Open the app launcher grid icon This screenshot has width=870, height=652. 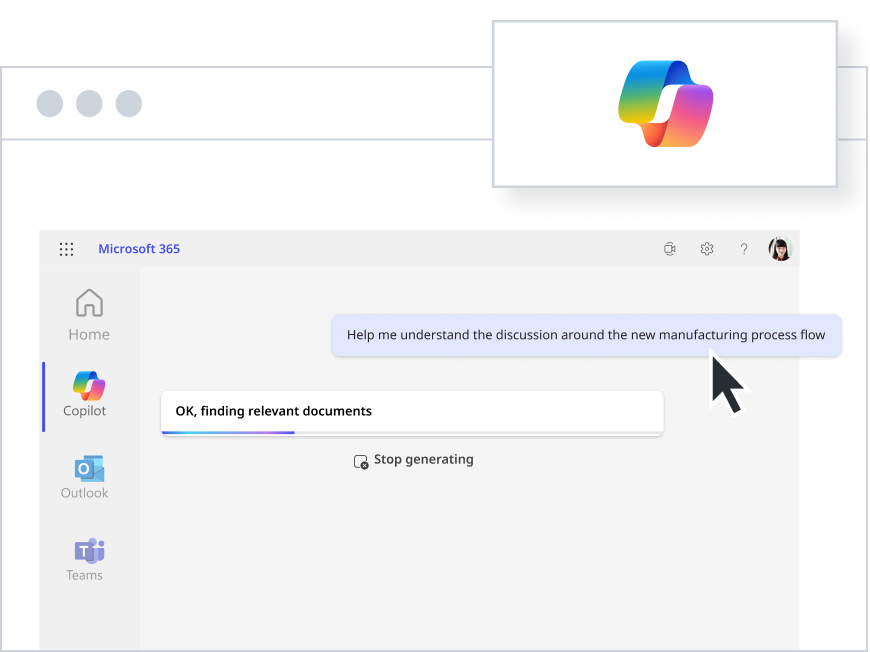pyautogui.click(x=67, y=249)
